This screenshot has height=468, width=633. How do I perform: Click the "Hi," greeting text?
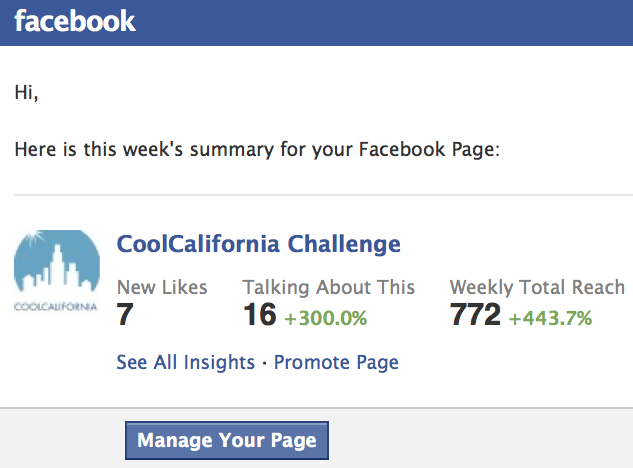click(26, 93)
